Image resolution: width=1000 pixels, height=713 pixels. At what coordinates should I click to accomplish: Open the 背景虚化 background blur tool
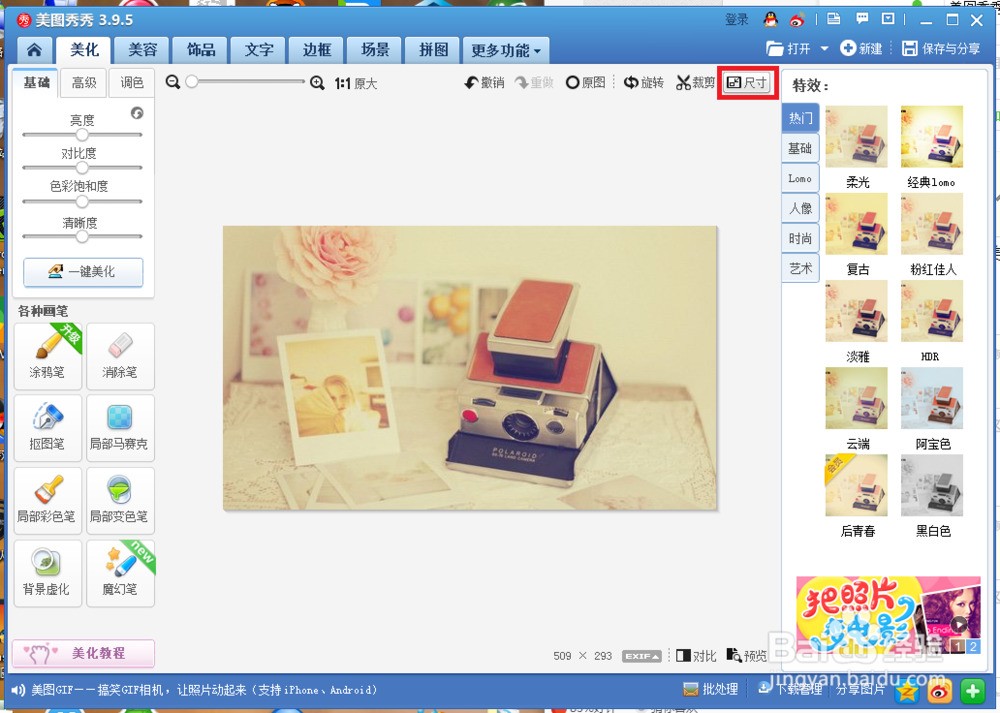coord(48,573)
